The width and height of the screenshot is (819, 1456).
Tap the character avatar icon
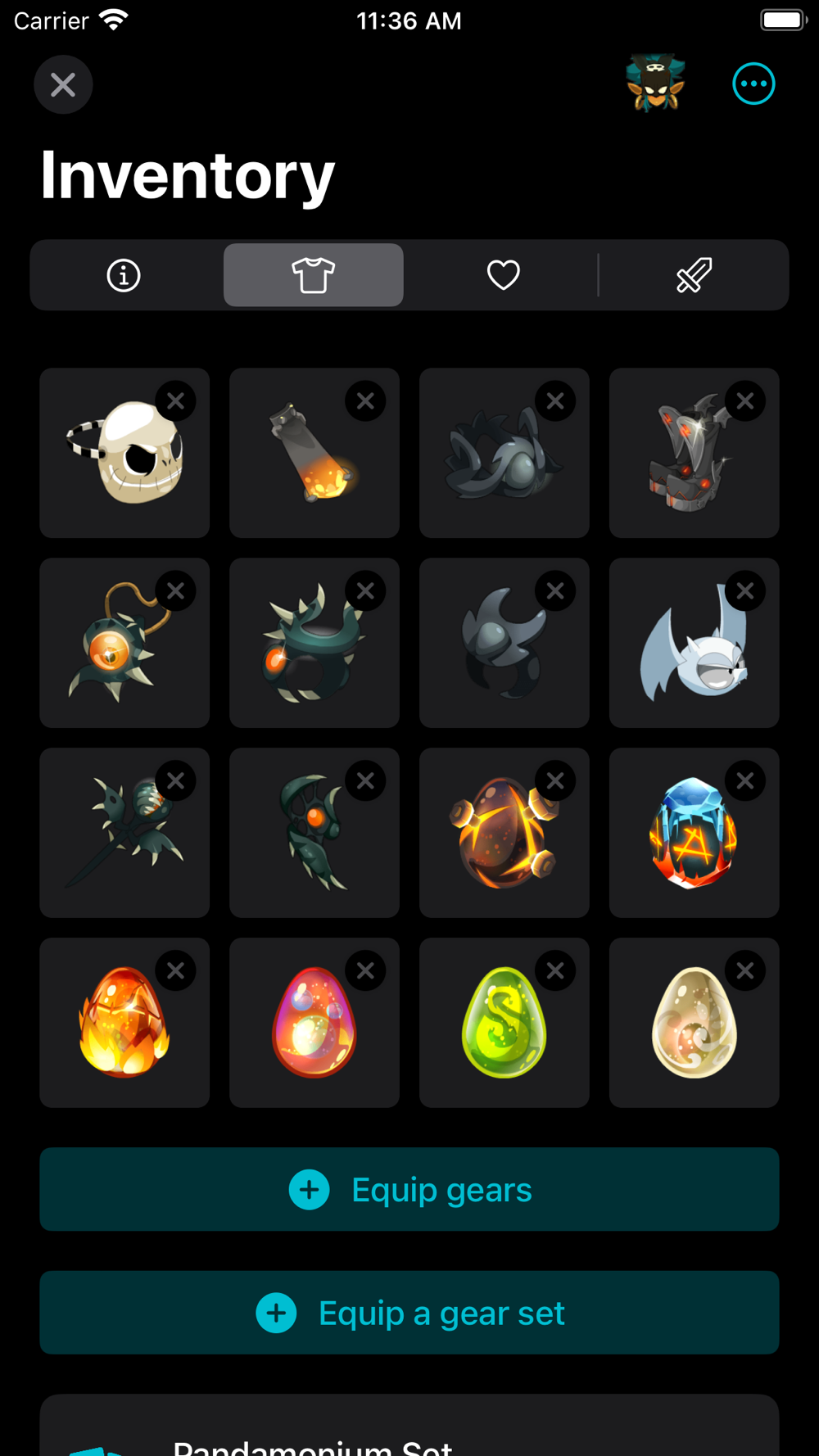coord(655,84)
